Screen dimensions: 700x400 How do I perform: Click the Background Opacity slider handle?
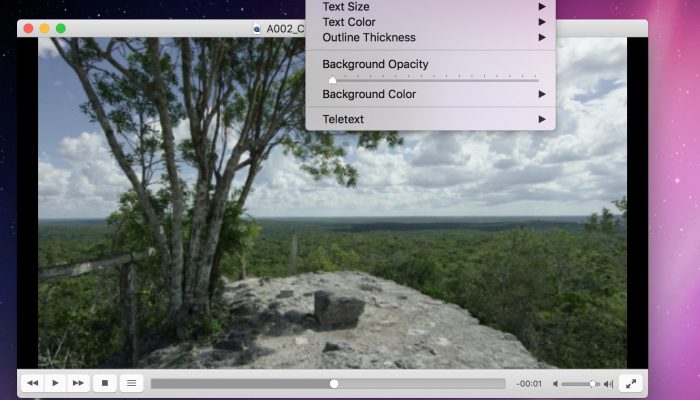[x=332, y=80]
